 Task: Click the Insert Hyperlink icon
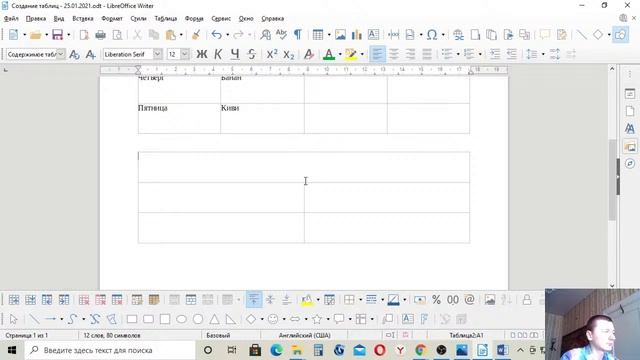point(458,35)
